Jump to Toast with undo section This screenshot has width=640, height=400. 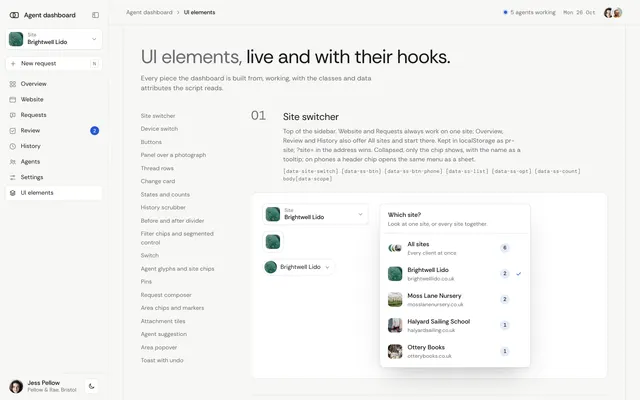[x=162, y=360]
